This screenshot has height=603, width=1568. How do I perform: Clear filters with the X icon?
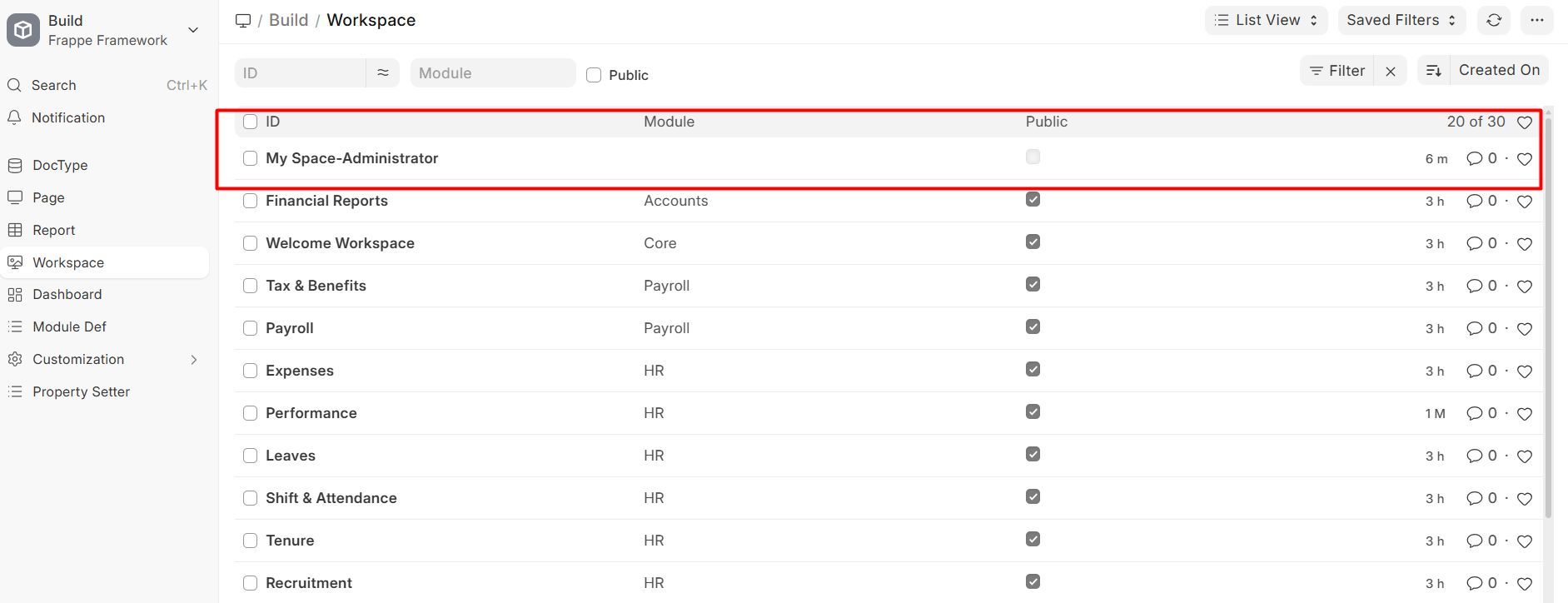point(1391,72)
